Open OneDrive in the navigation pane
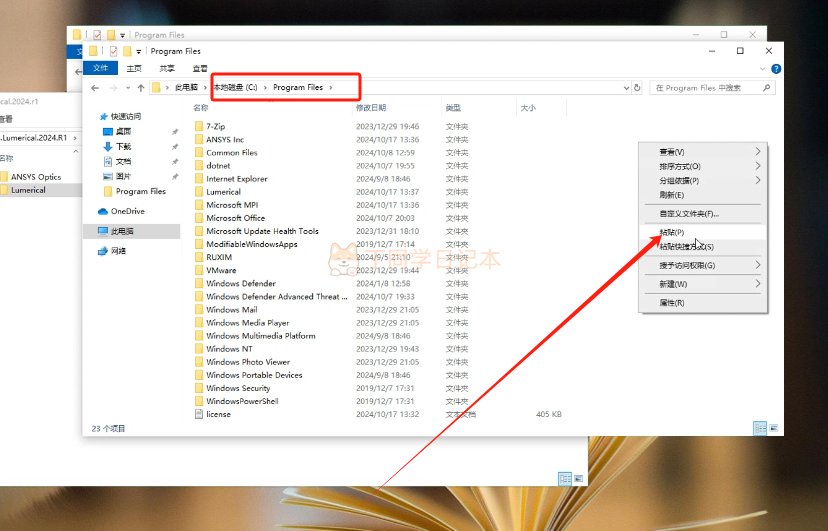 tap(127, 211)
